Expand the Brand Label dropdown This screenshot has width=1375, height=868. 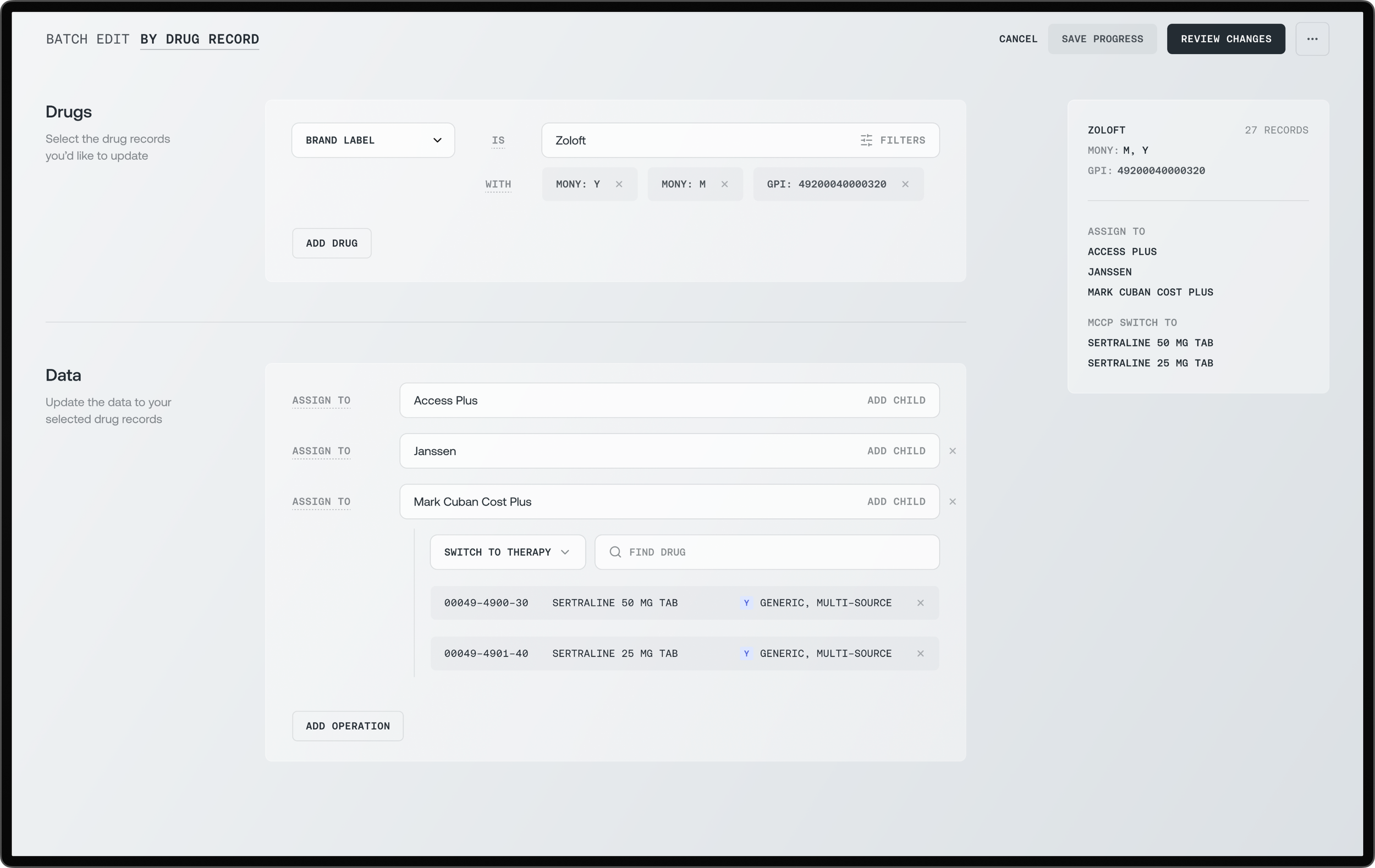click(373, 140)
